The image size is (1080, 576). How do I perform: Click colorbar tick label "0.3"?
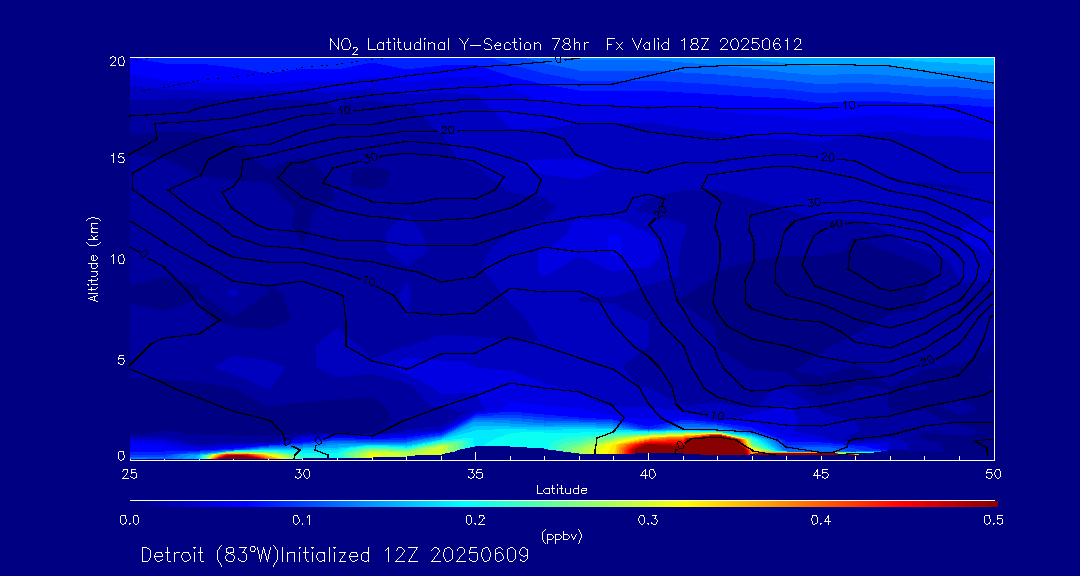(x=648, y=521)
